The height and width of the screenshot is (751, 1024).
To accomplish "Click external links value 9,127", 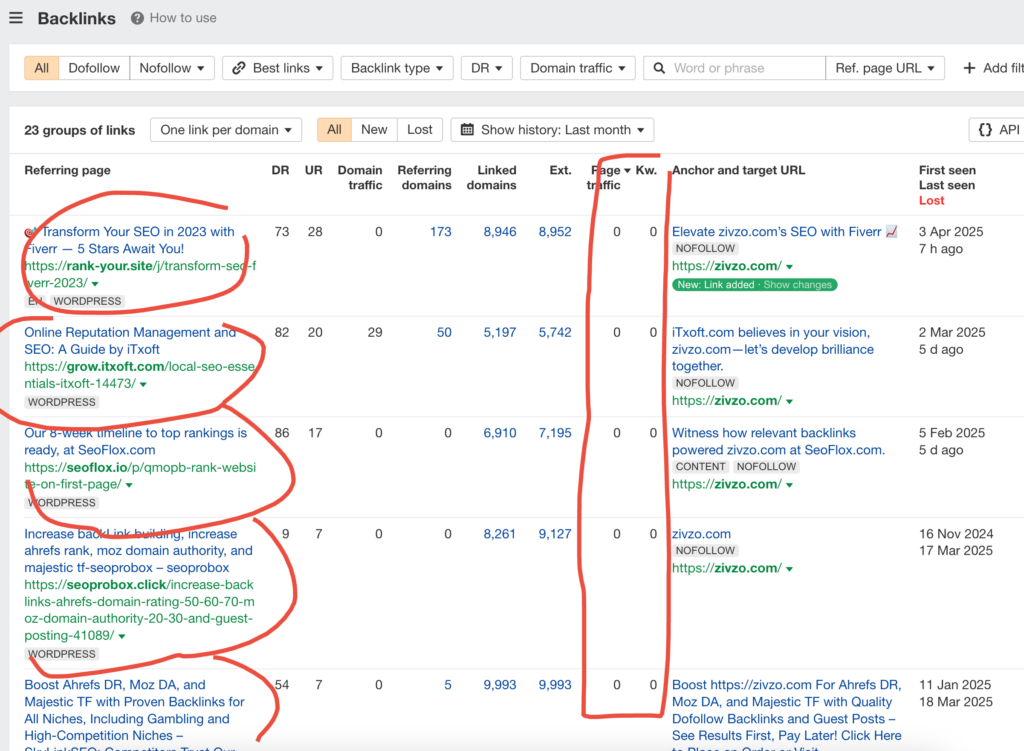I will [555, 534].
